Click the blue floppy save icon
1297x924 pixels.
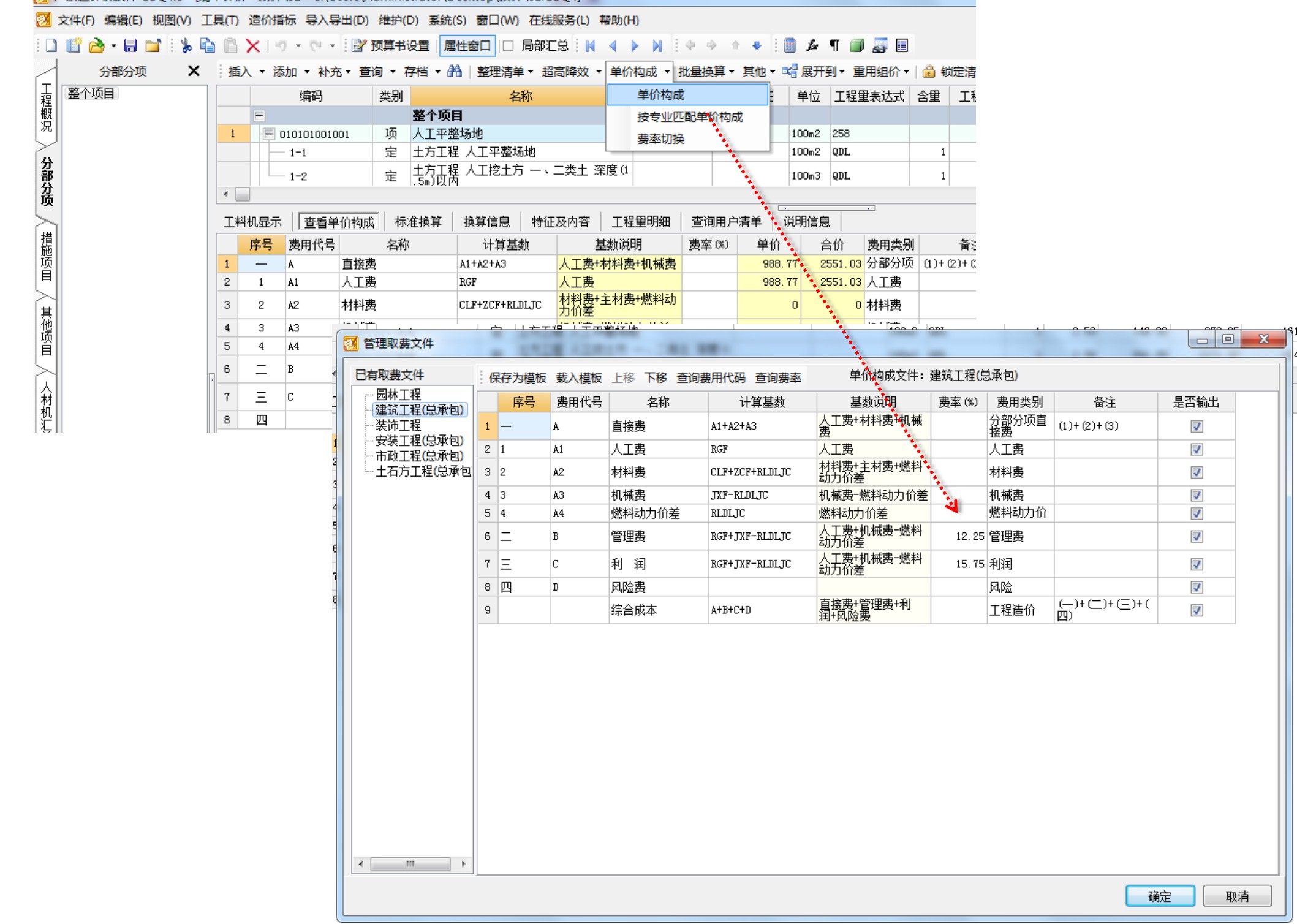coord(130,45)
